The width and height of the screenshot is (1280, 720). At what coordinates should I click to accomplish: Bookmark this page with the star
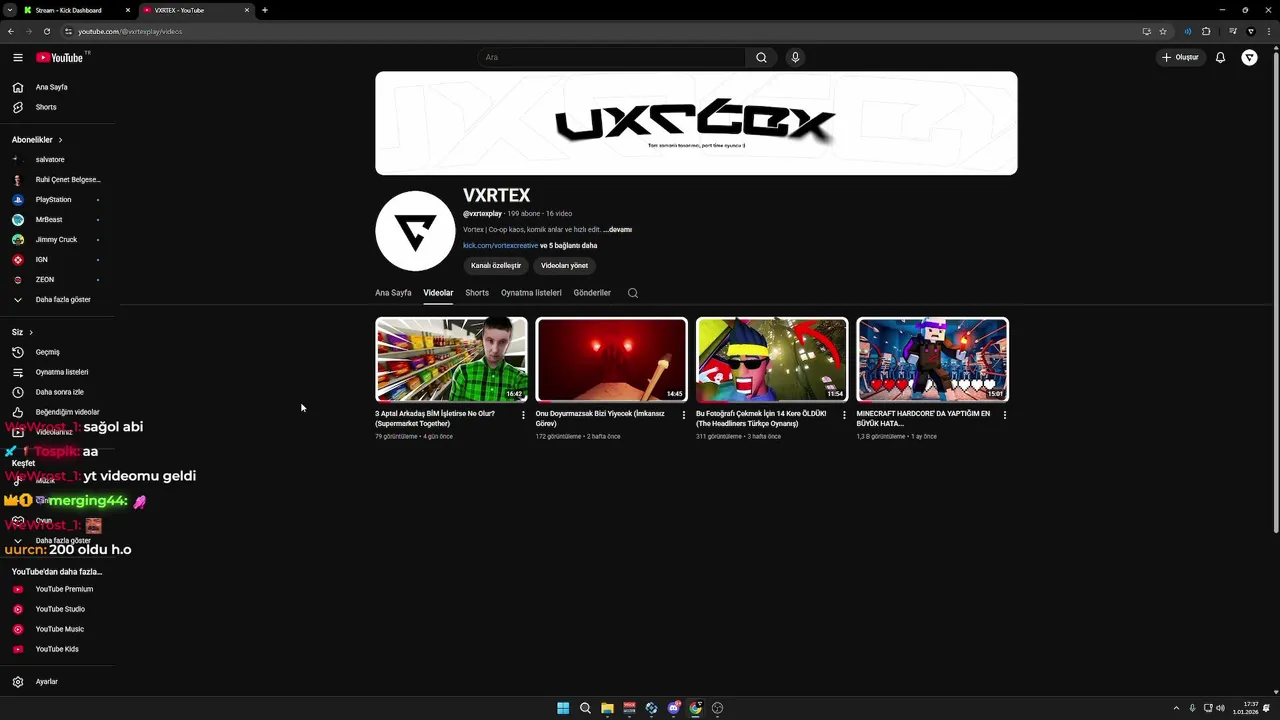pyautogui.click(x=1163, y=31)
